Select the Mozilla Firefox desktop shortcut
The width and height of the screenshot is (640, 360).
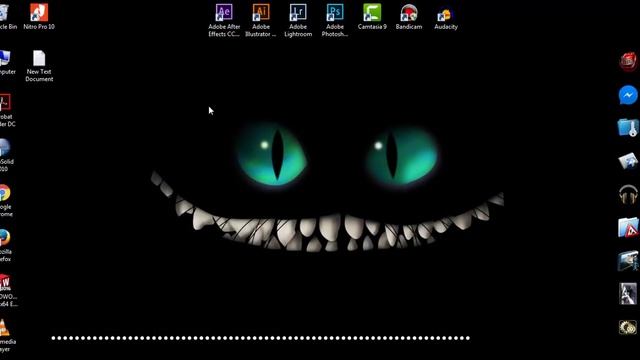pyautogui.click(x=5, y=246)
